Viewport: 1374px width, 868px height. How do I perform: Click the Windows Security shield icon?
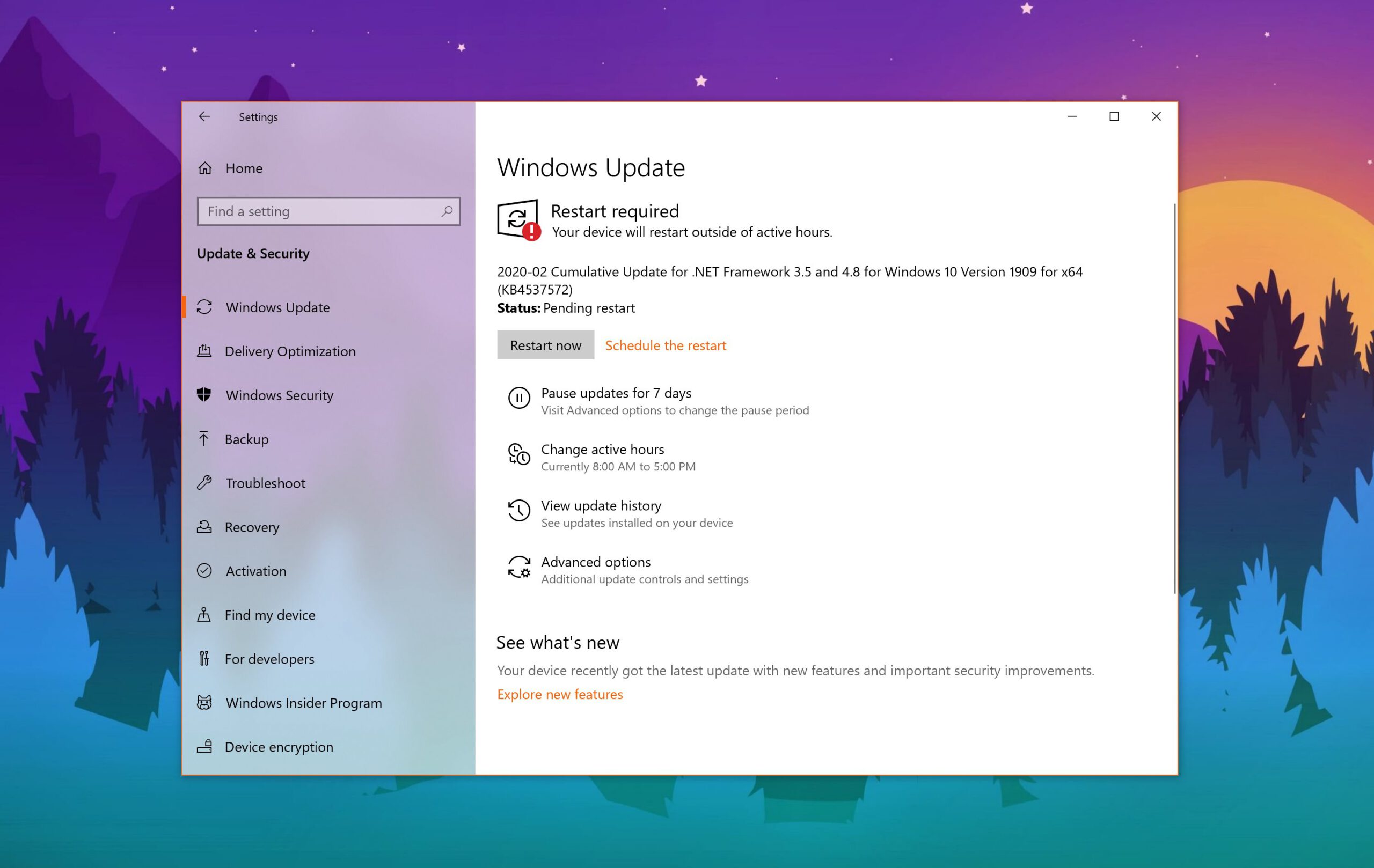click(x=204, y=395)
